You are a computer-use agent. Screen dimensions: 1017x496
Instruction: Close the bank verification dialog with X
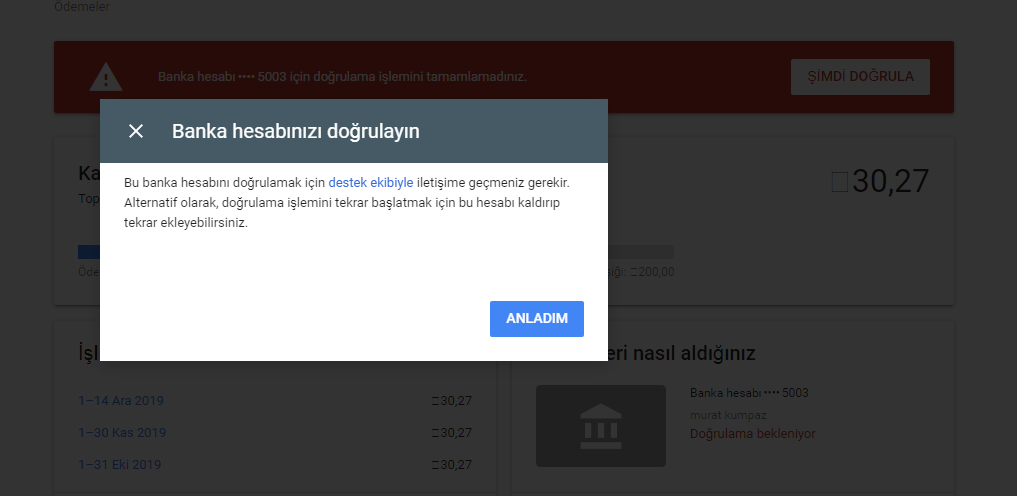pyautogui.click(x=136, y=131)
